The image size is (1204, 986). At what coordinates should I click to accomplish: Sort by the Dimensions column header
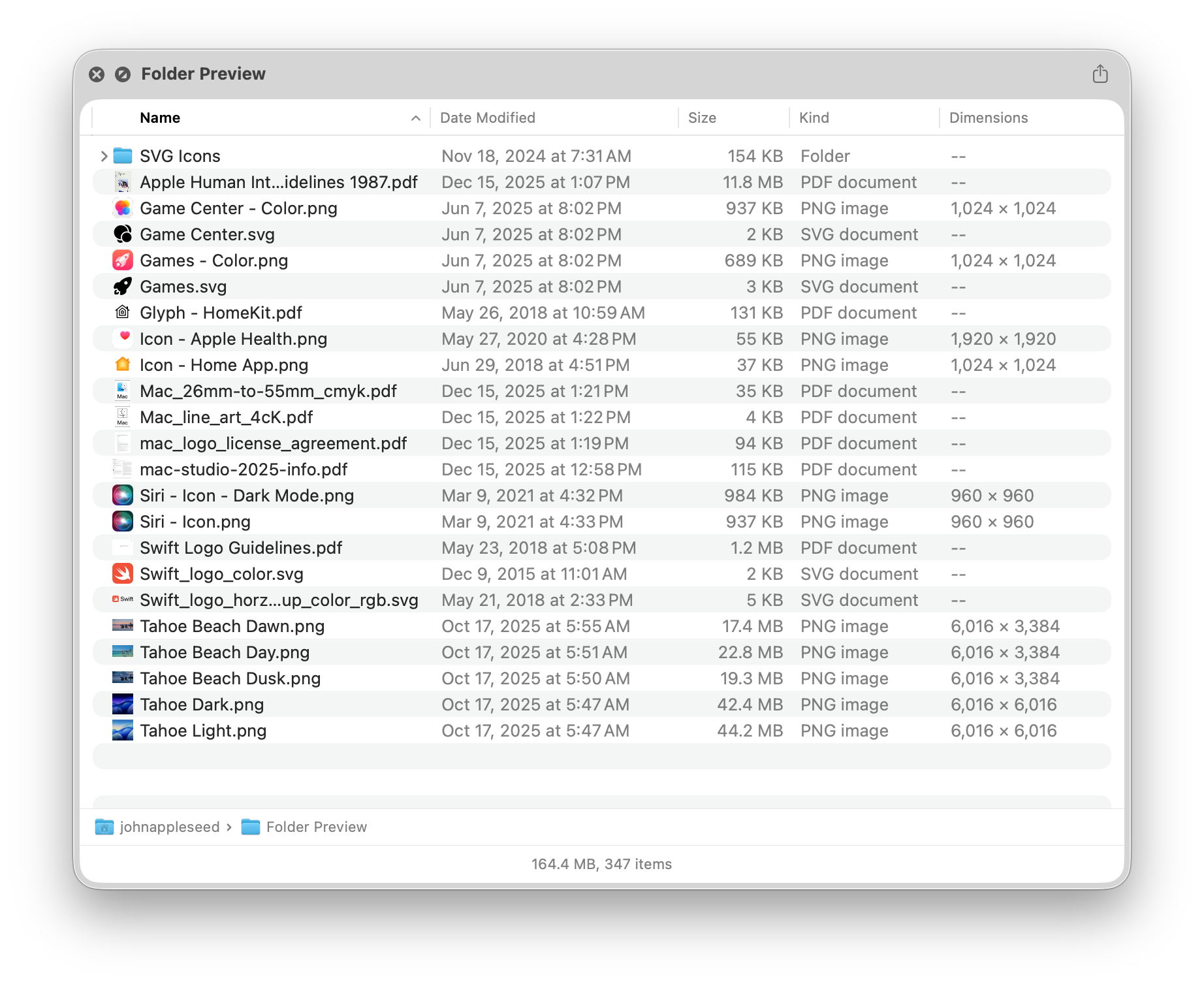[989, 118]
